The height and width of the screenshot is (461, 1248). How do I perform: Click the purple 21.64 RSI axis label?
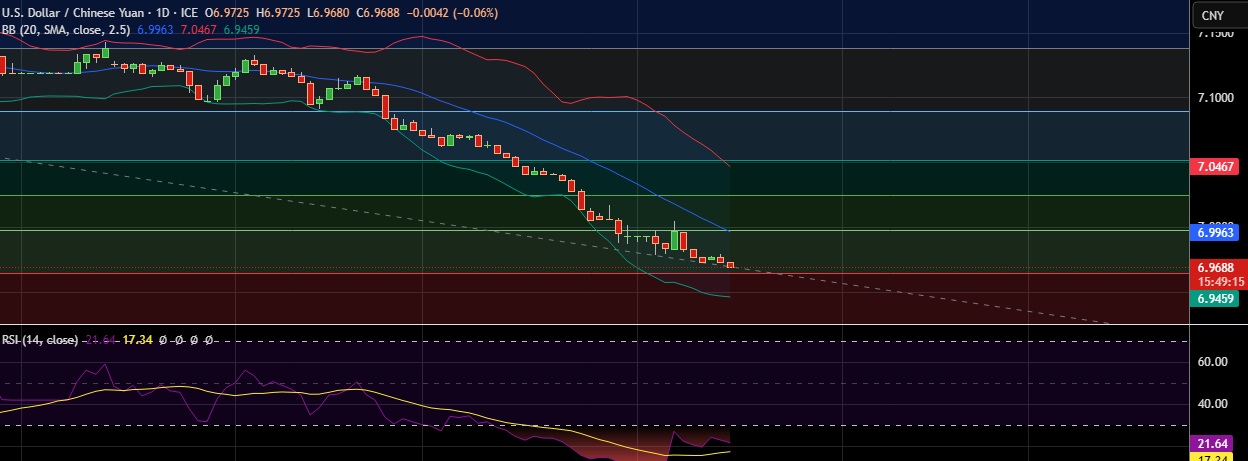[1211, 443]
